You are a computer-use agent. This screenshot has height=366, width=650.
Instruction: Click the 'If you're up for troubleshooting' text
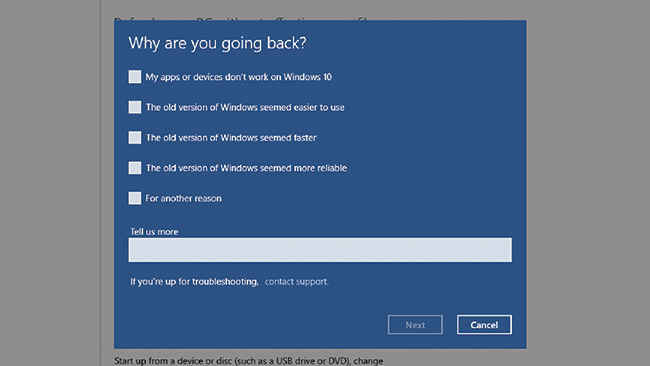pyautogui.click(x=194, y=282)
